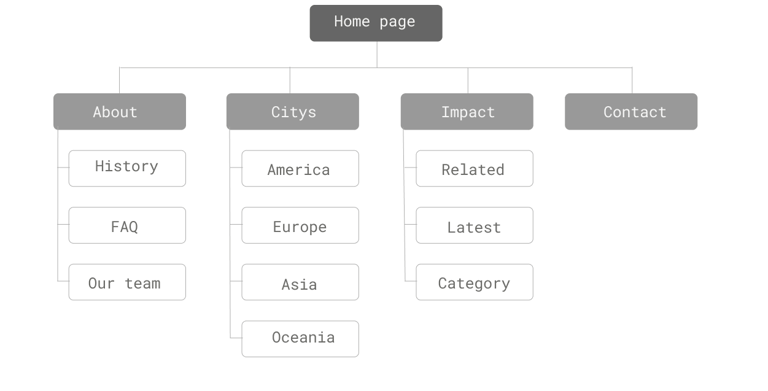The height and width of the screenshot is (391, 768).
Task: Click the America page node
Action: click(300, 169)
